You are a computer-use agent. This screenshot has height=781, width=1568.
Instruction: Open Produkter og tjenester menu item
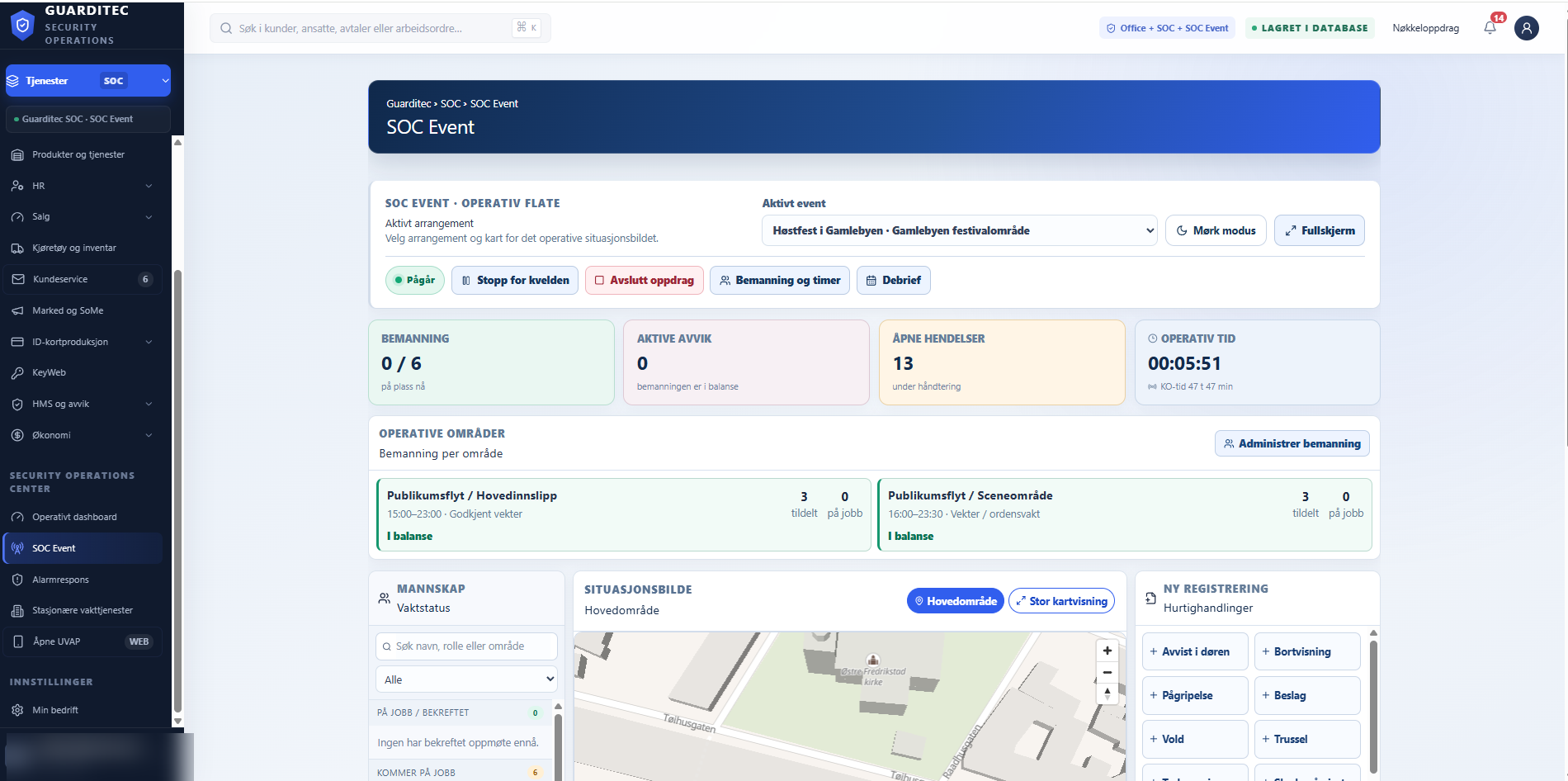(x=83, y=154)
